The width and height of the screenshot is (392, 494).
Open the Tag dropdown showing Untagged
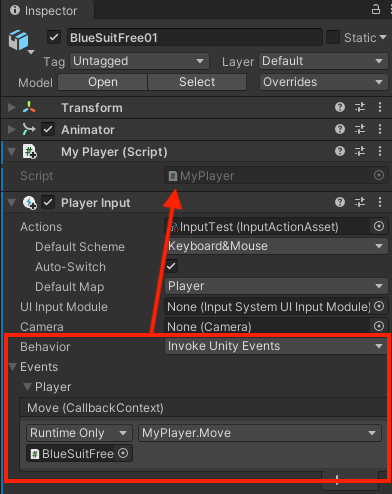coord(139,61)
